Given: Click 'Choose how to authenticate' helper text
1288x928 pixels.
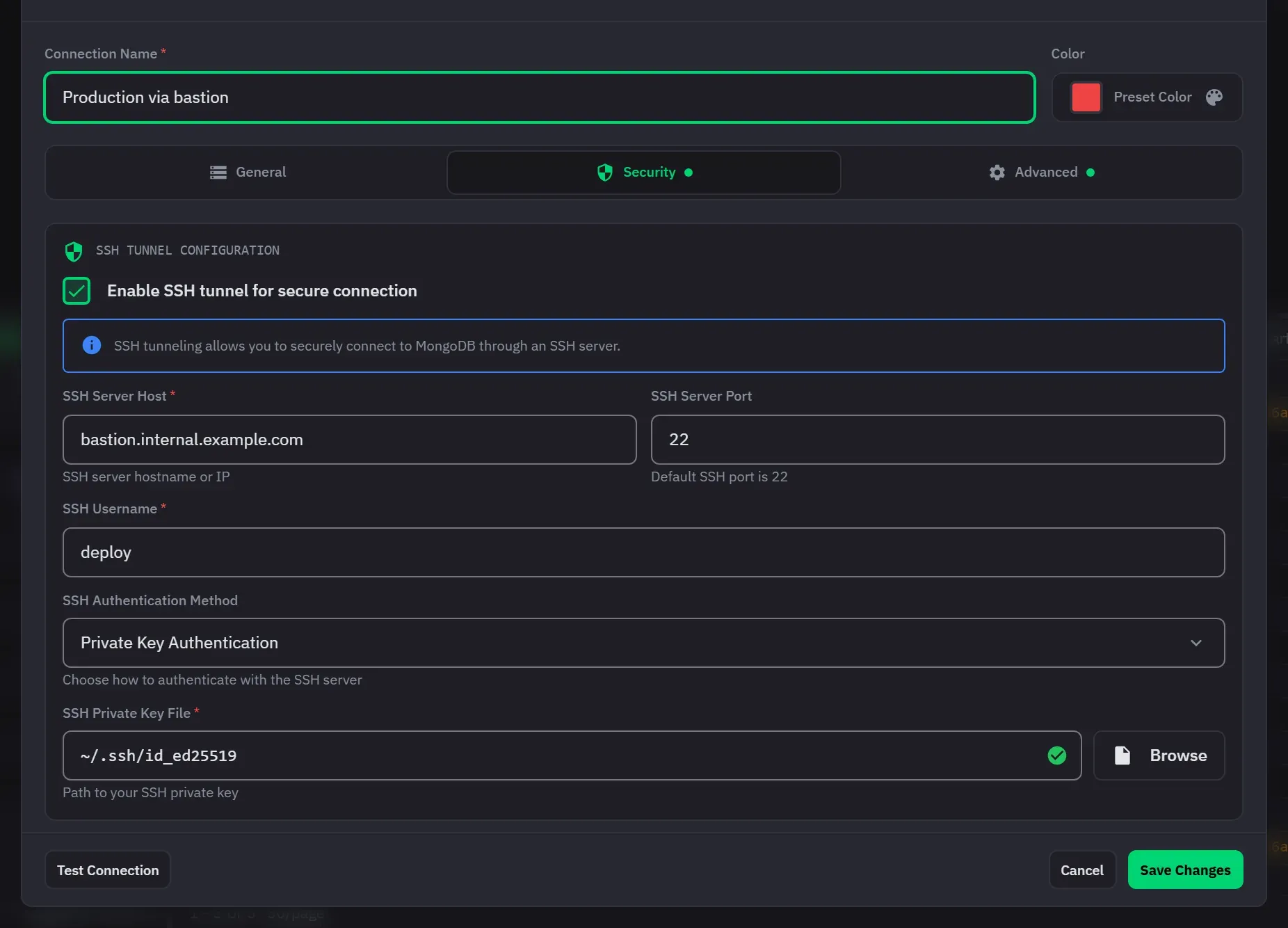Looking at the screenshot, I should pyautogui.click(x=212, y=680).
